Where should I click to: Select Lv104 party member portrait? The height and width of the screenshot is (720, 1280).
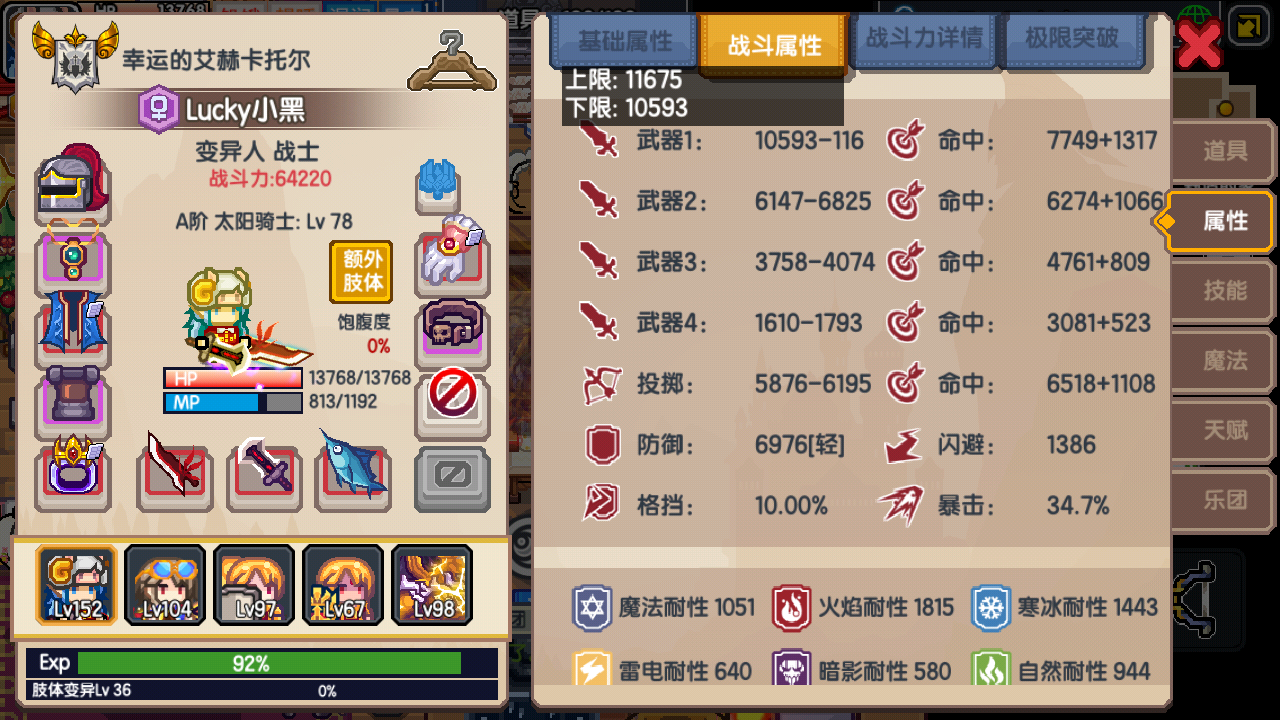(165, 585)
